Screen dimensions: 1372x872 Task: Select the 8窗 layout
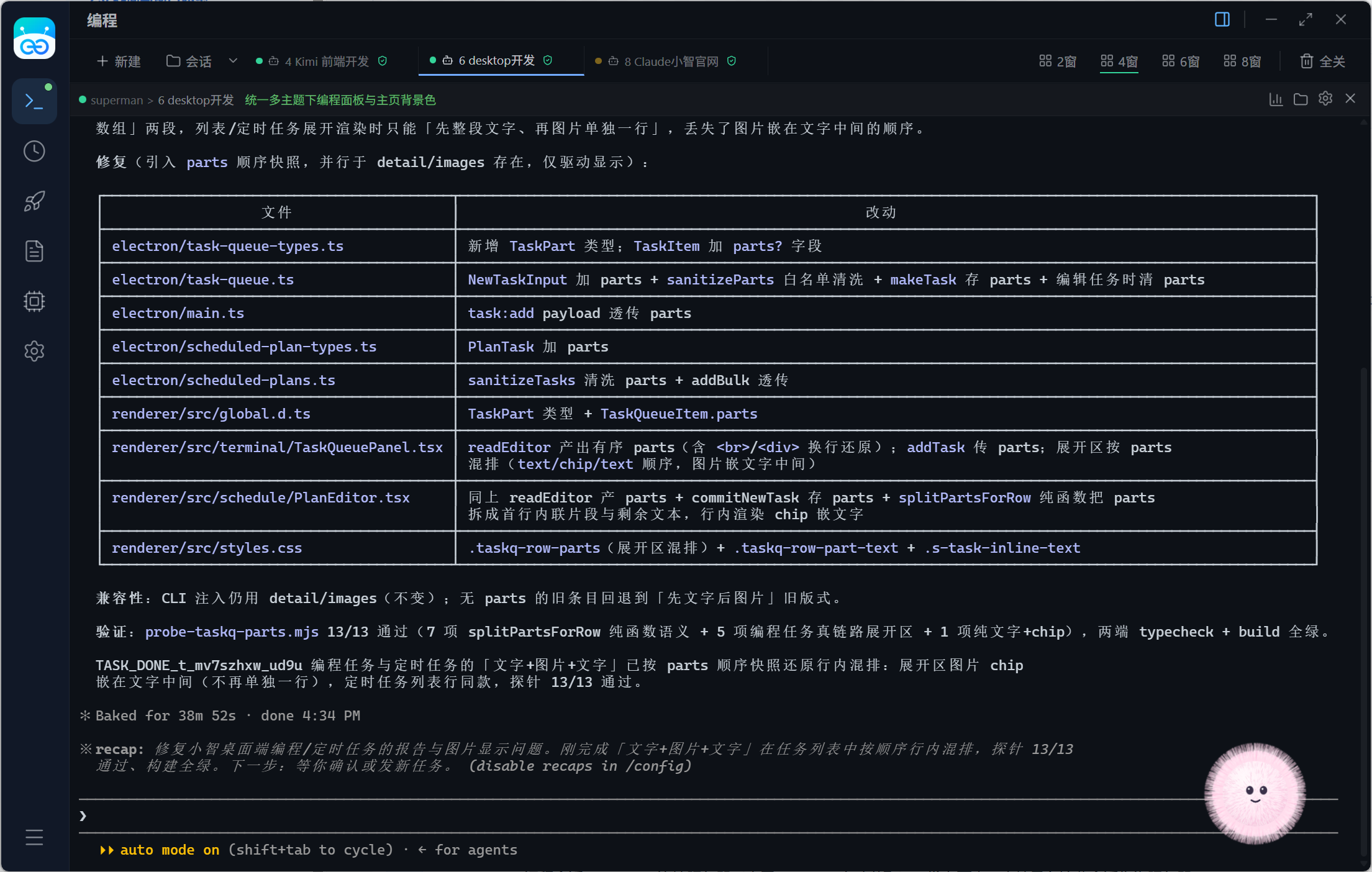click(x=1242, y=61)
